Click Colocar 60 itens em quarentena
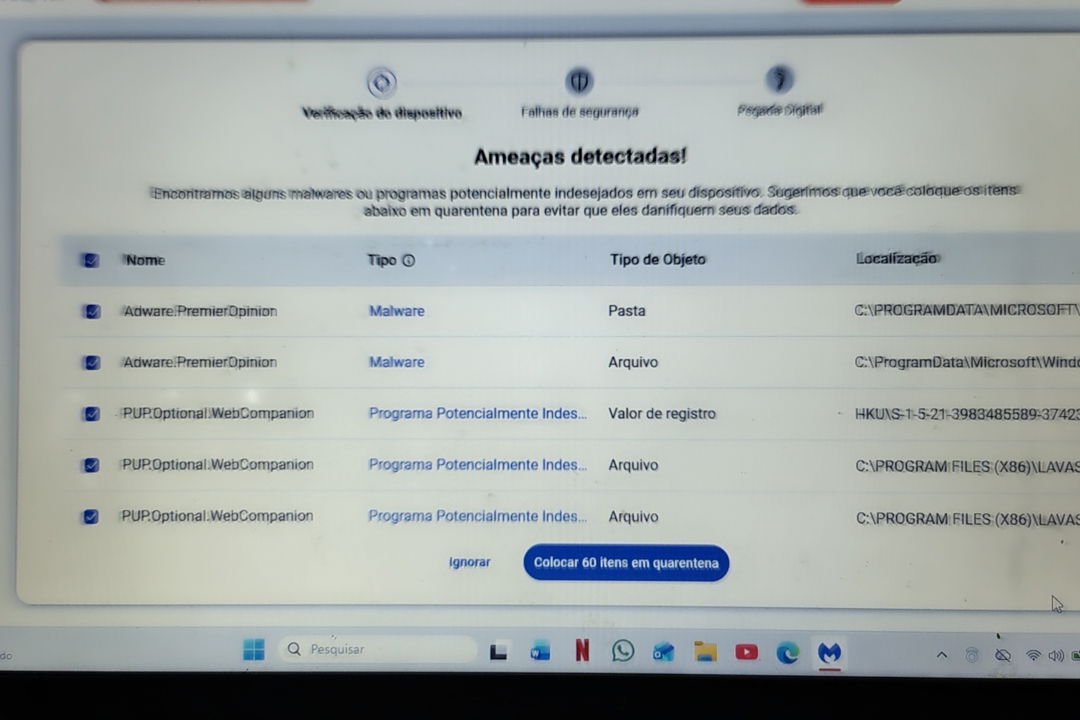 click(626, 563)
